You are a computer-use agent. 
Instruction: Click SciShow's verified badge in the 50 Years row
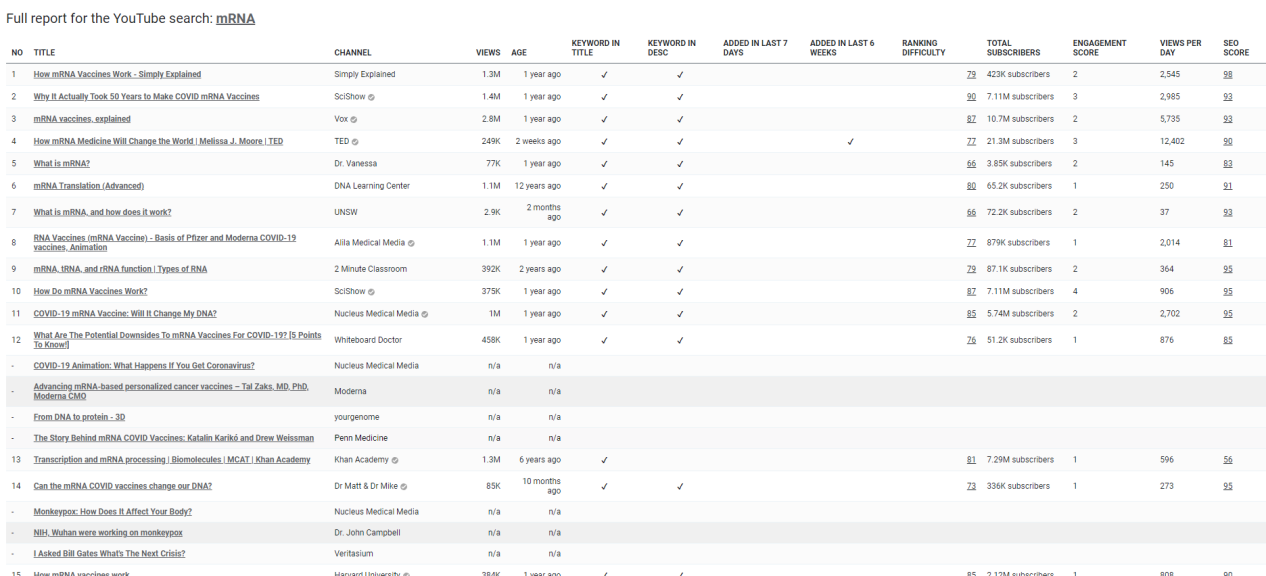tap(371, 97)
